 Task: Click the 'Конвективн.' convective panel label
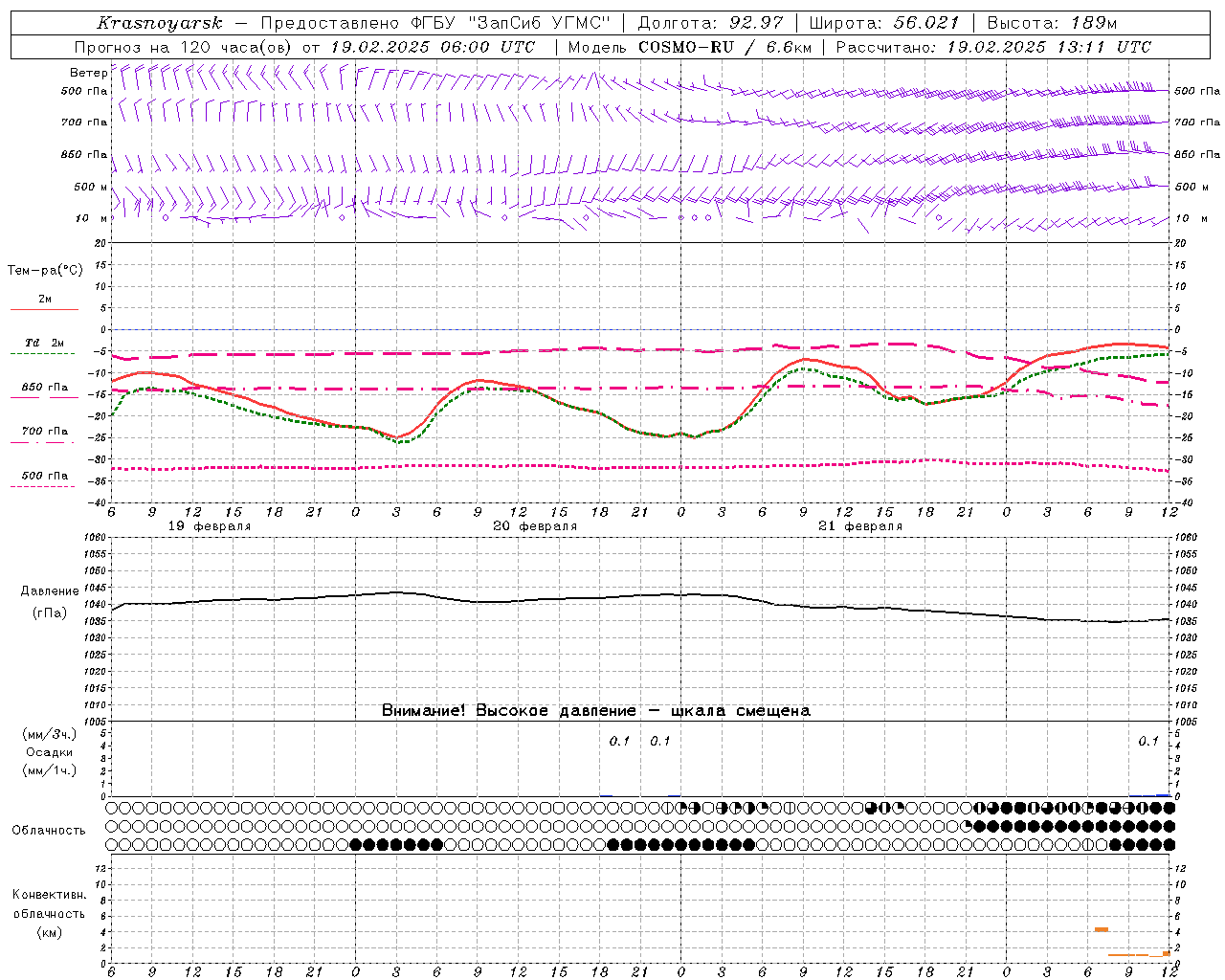click(x=49, y=894)
